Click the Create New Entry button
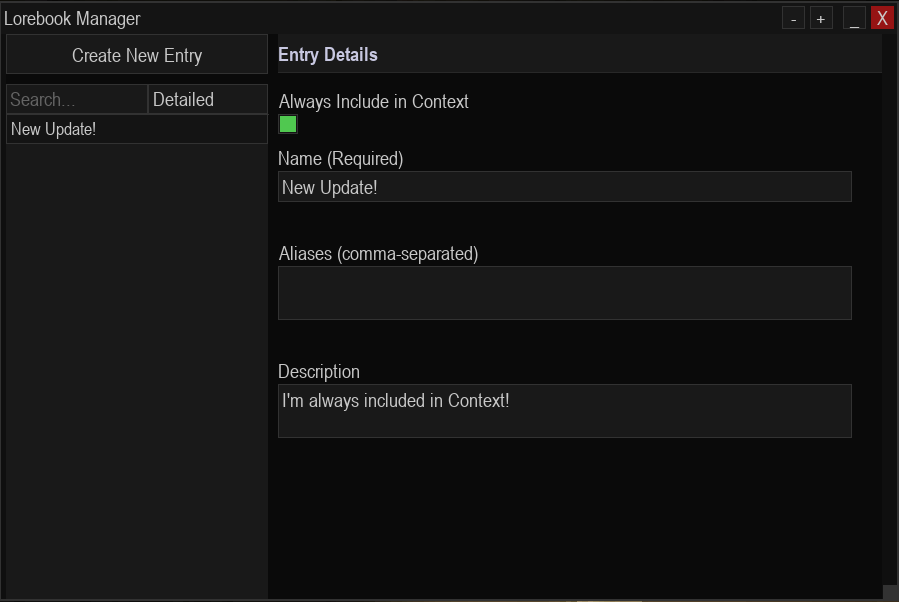 coord(136,54)
